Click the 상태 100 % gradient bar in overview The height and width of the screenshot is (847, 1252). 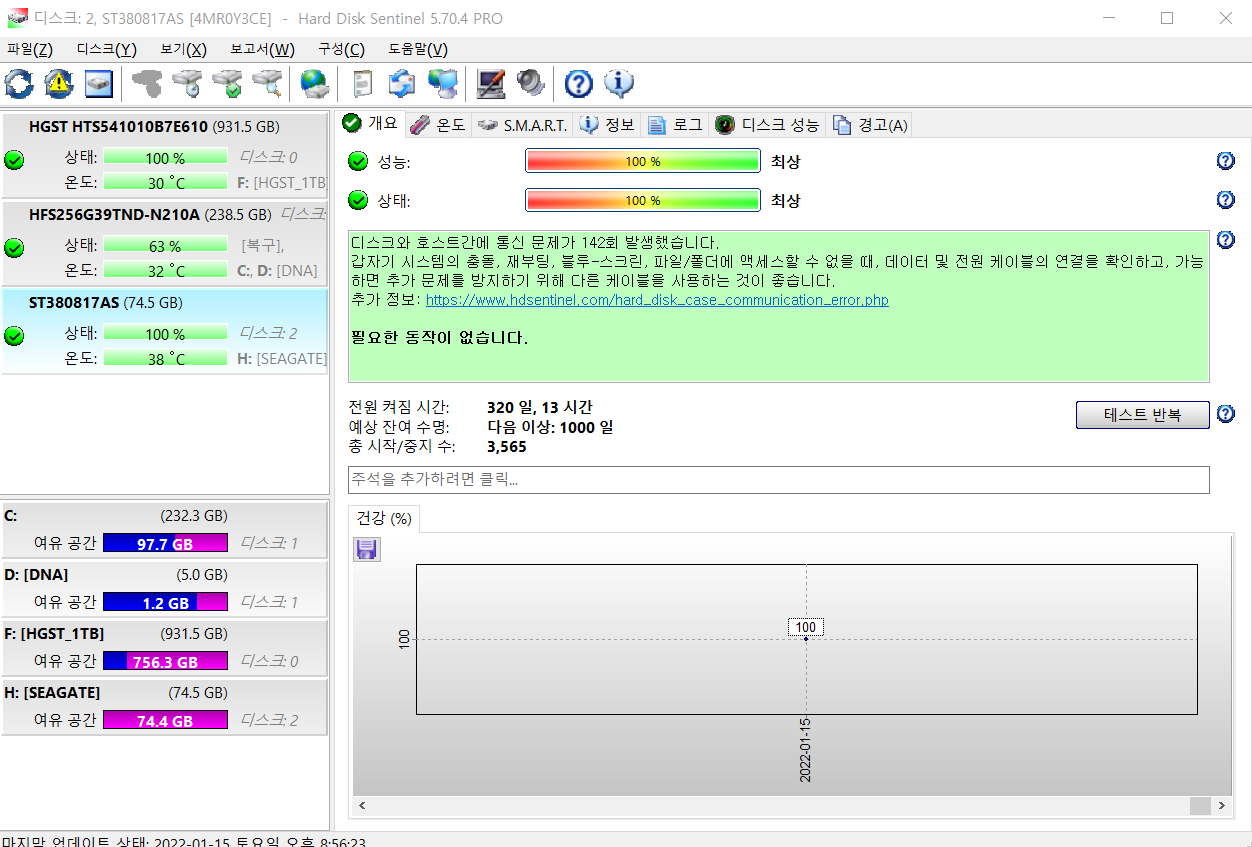(x=643, y=200)
